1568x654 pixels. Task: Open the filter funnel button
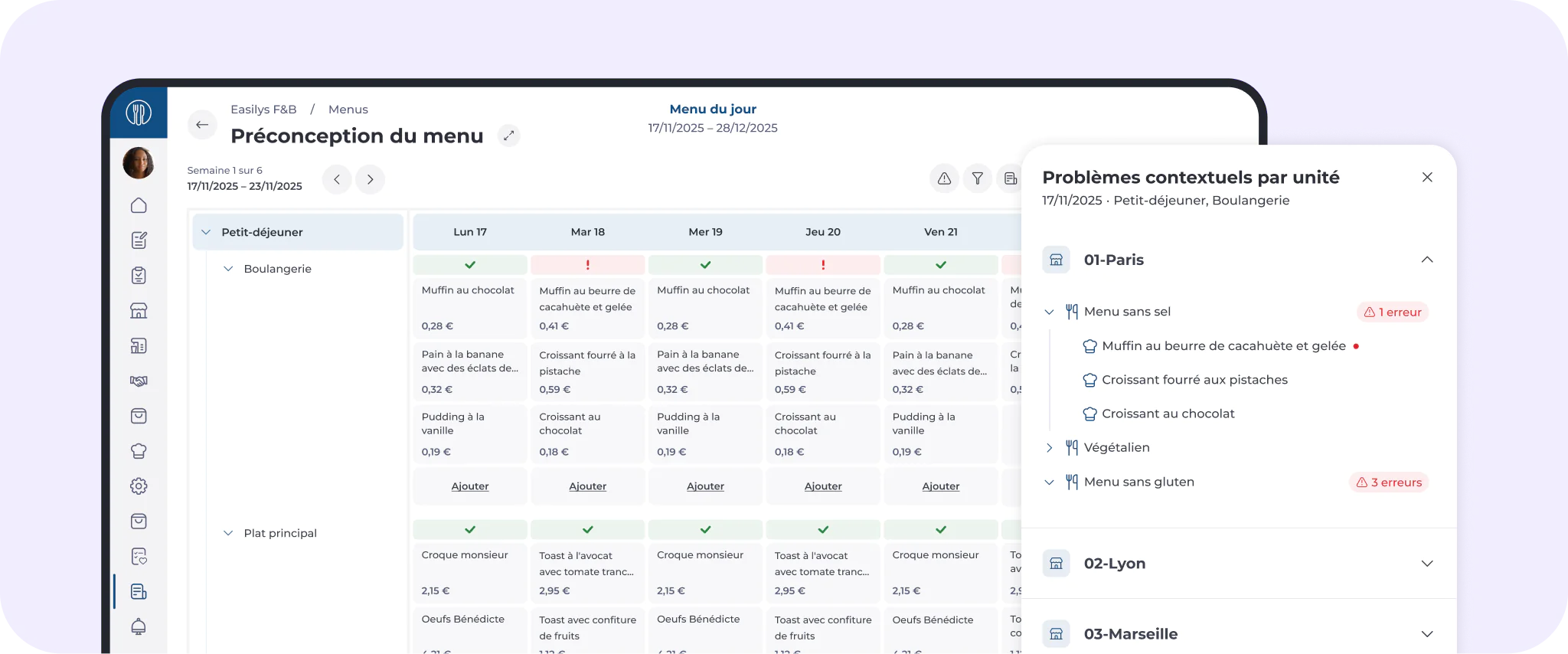tap(978, 178)
